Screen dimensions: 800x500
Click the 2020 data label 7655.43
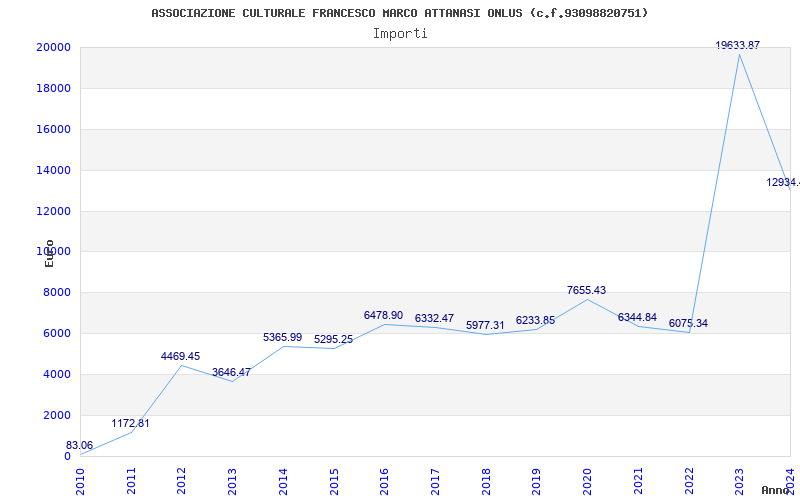click(586, 290)
